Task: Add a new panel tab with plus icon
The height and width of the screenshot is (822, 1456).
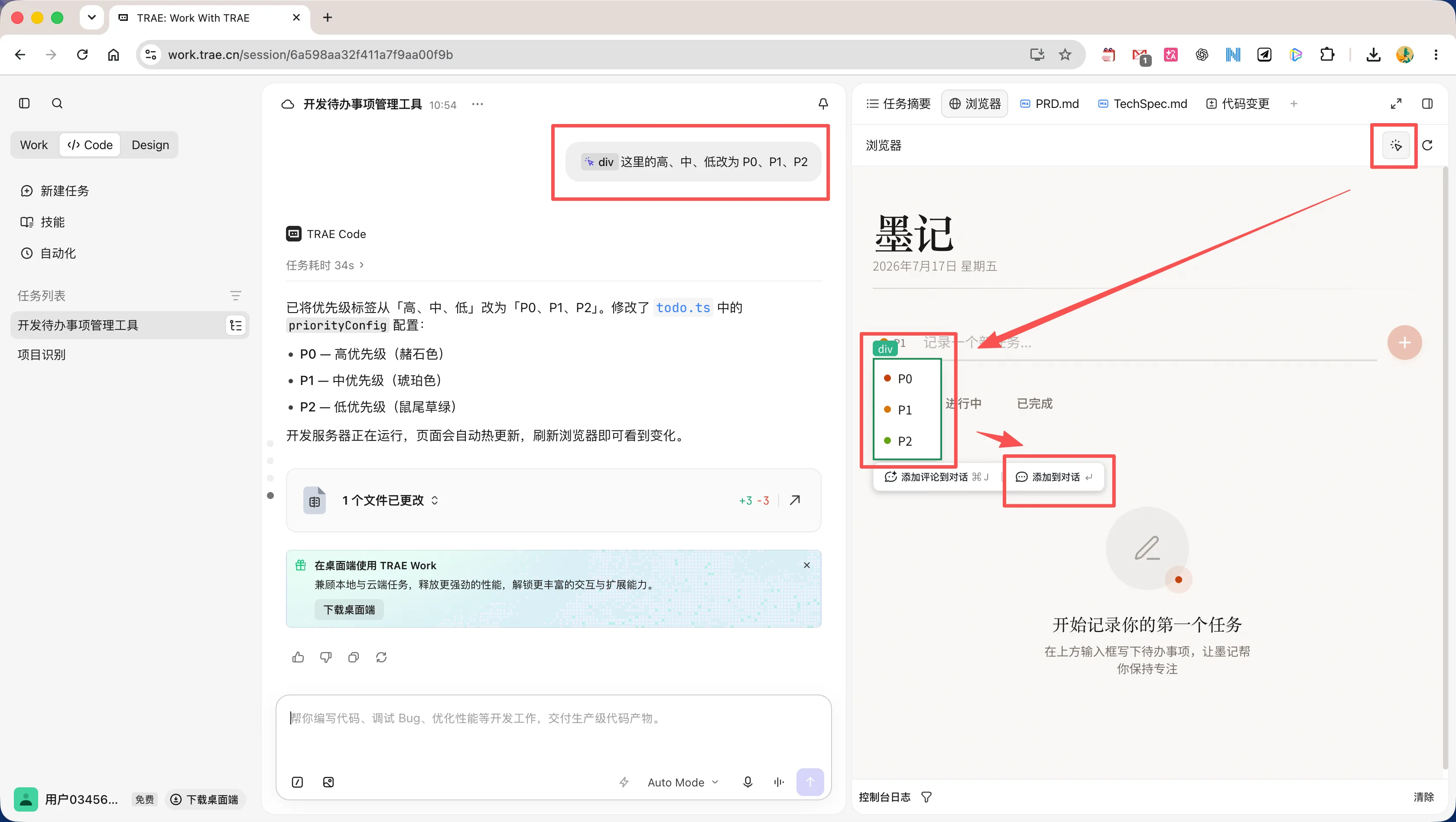Action: click(x=1294, y=104)
